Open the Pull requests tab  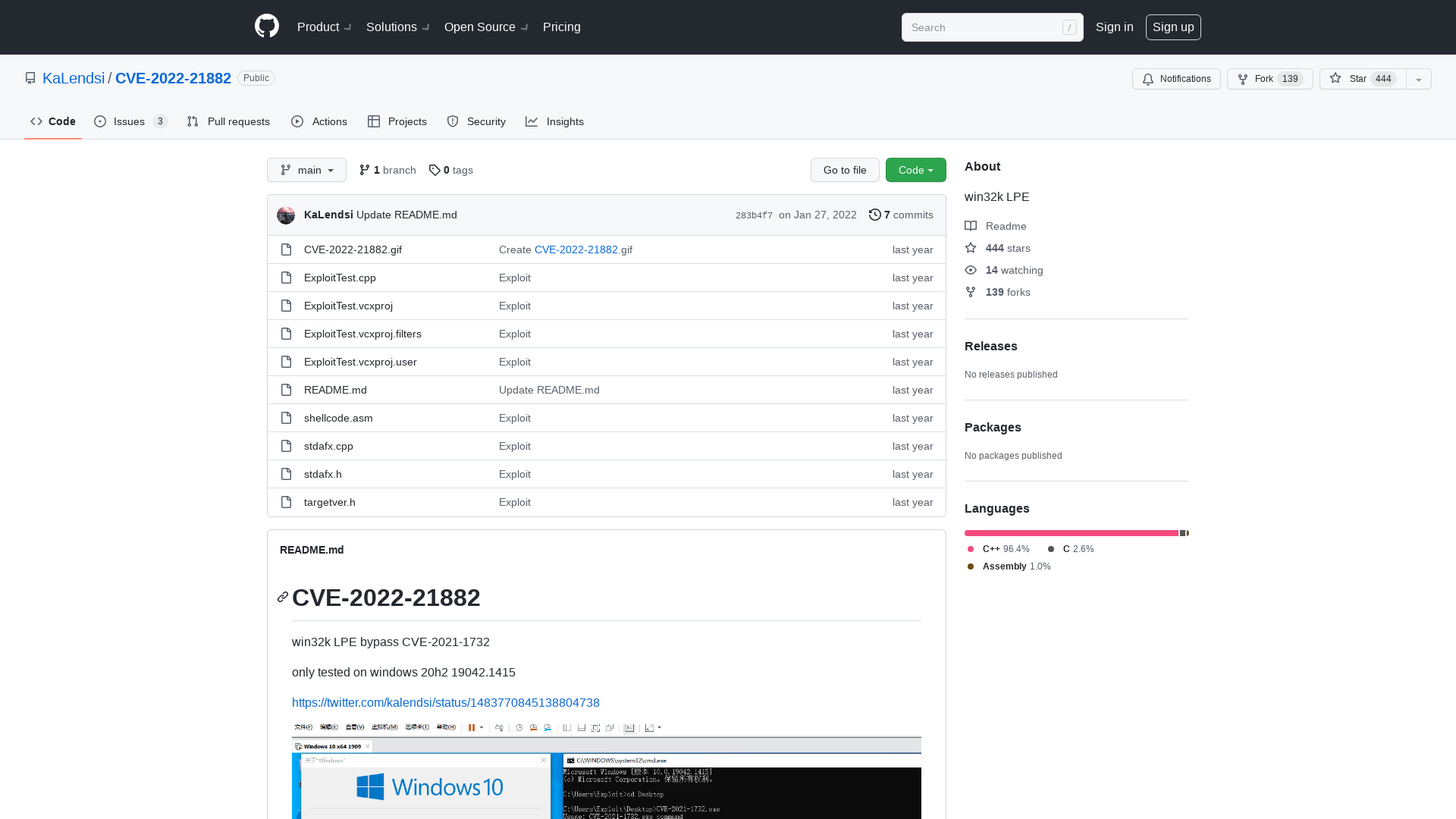coord(228,121)
